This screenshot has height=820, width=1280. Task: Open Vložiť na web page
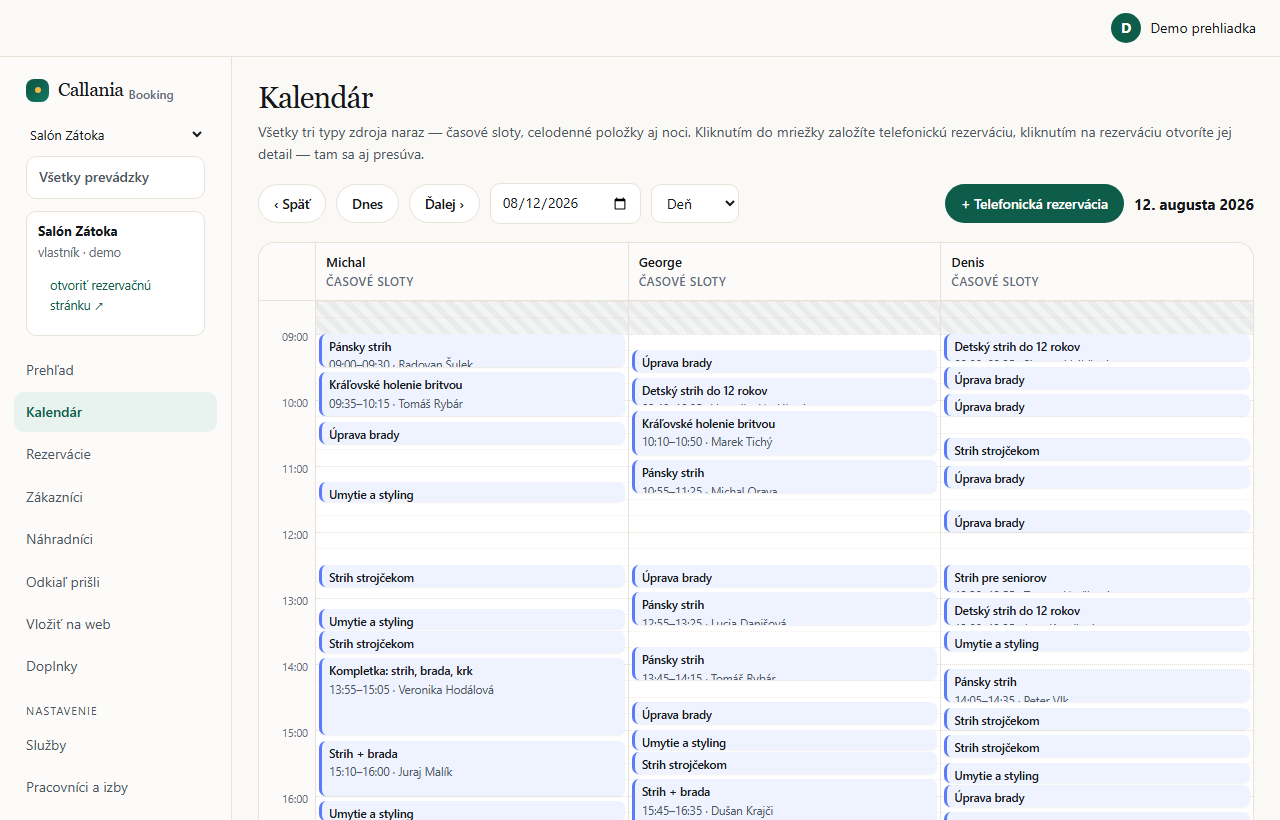click(x=115, y=624)
